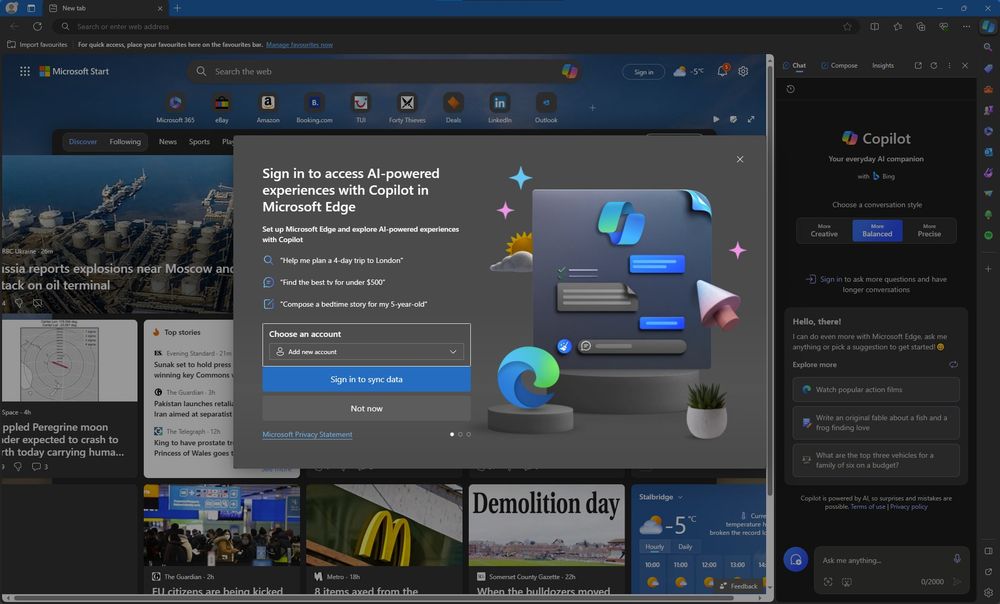
Task: Open Edge sidebar settings gear
Action: coord(988,593)
